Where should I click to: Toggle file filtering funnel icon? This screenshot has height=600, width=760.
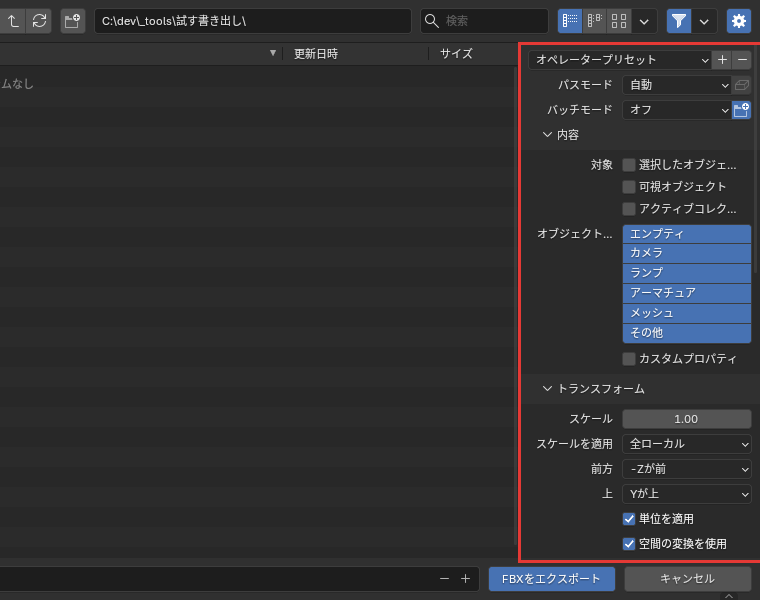pyautogui.click(x=679, y=21)
